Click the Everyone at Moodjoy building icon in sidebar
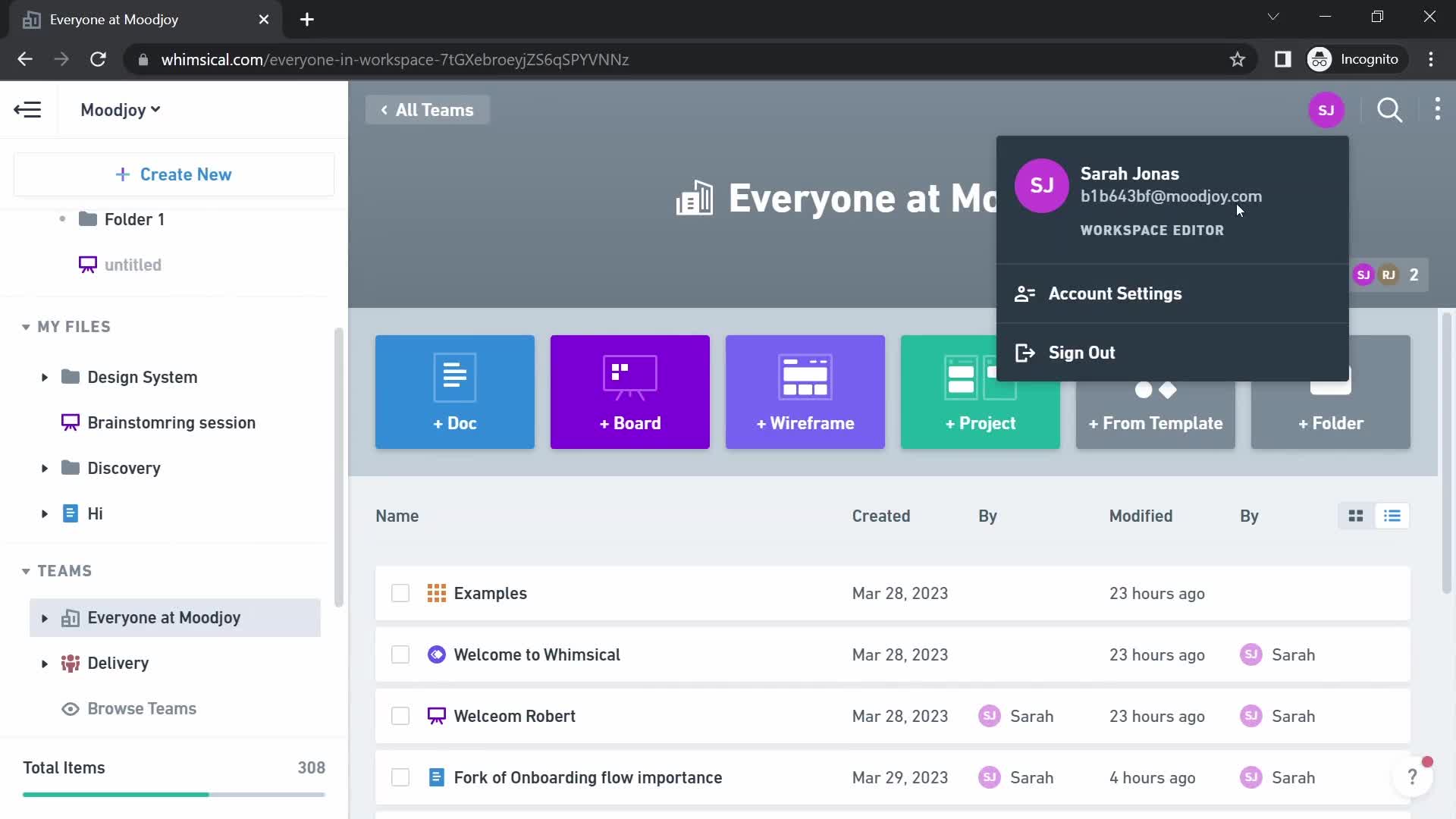 point(71,618)
